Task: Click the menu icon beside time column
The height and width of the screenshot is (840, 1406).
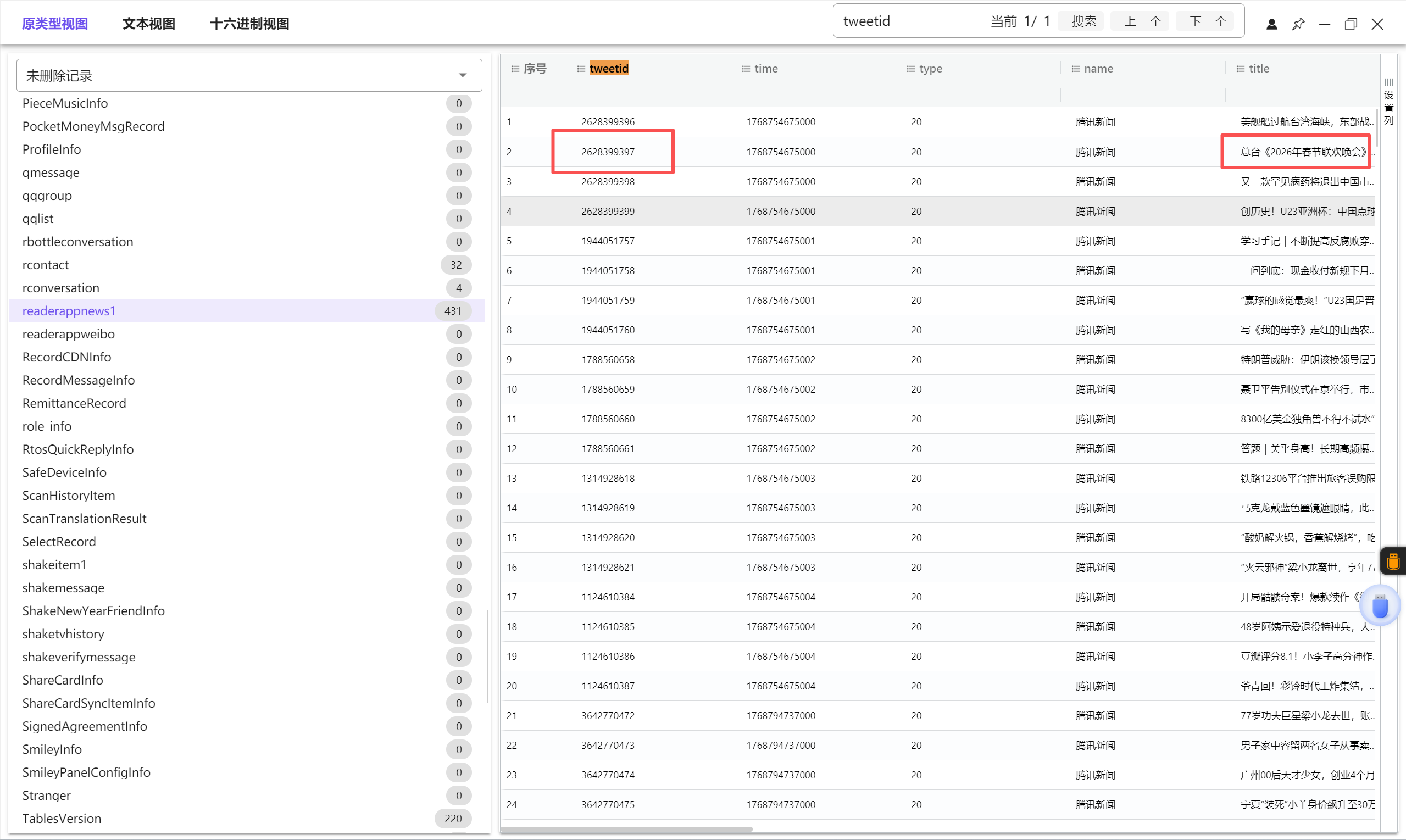Action: coord(746,69)
